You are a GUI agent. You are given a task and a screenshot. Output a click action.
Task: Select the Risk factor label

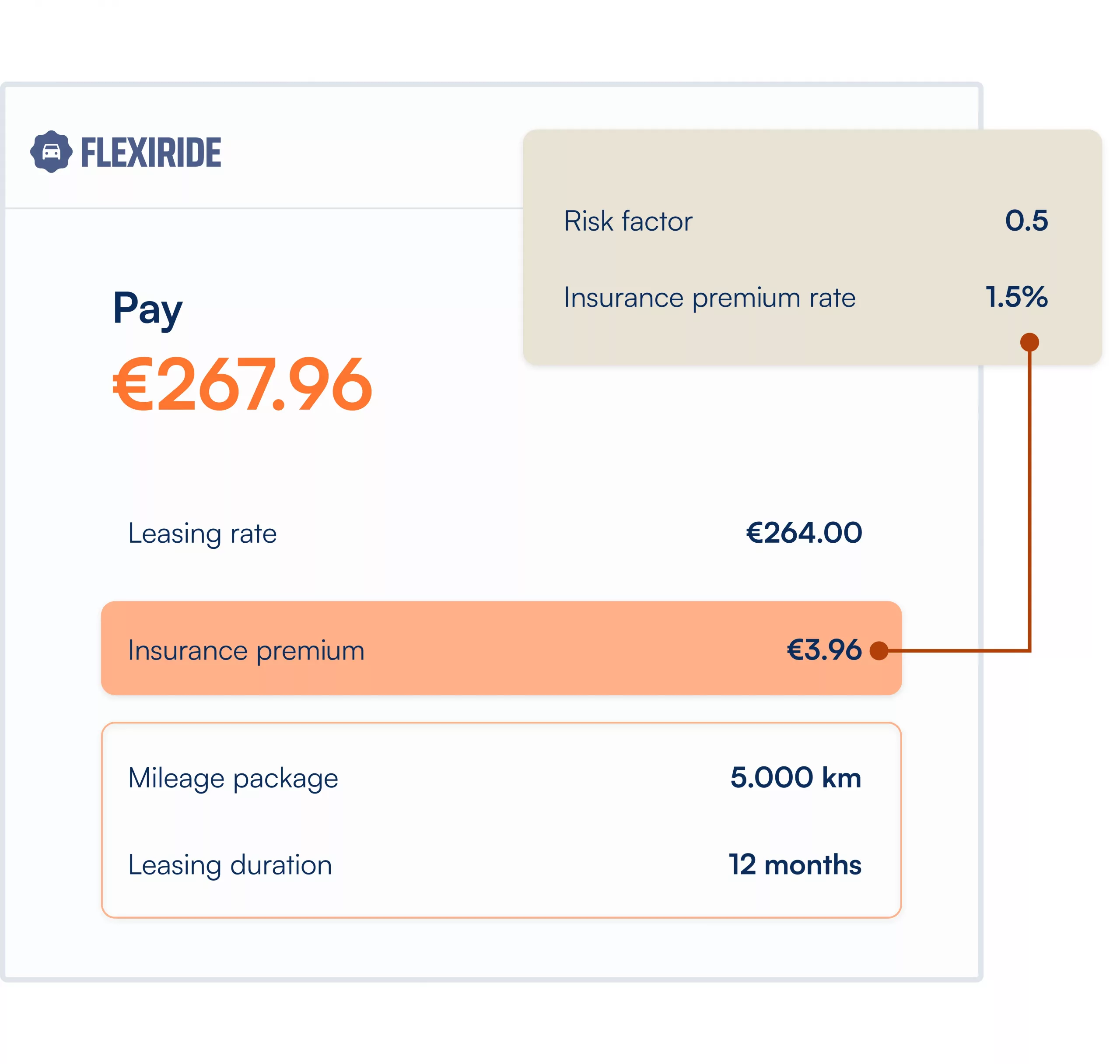[x=627, y=221]
